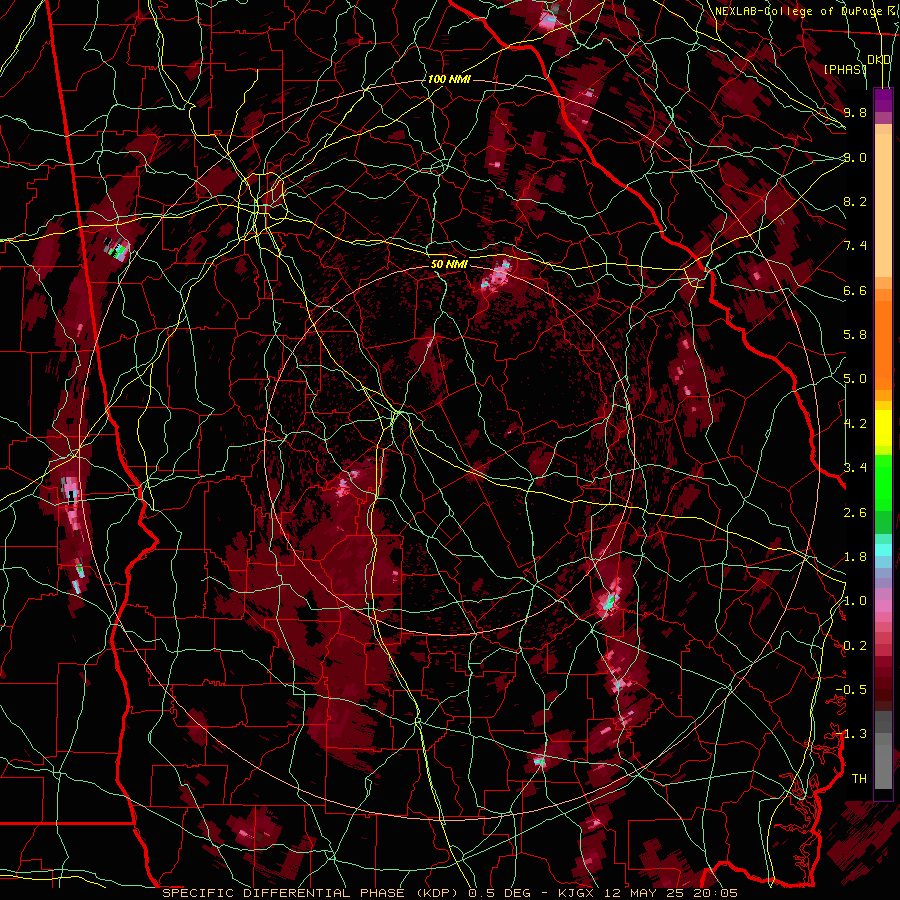
Task: Click the 9.0 value on the color scale
Action: [x=855, y=157]
